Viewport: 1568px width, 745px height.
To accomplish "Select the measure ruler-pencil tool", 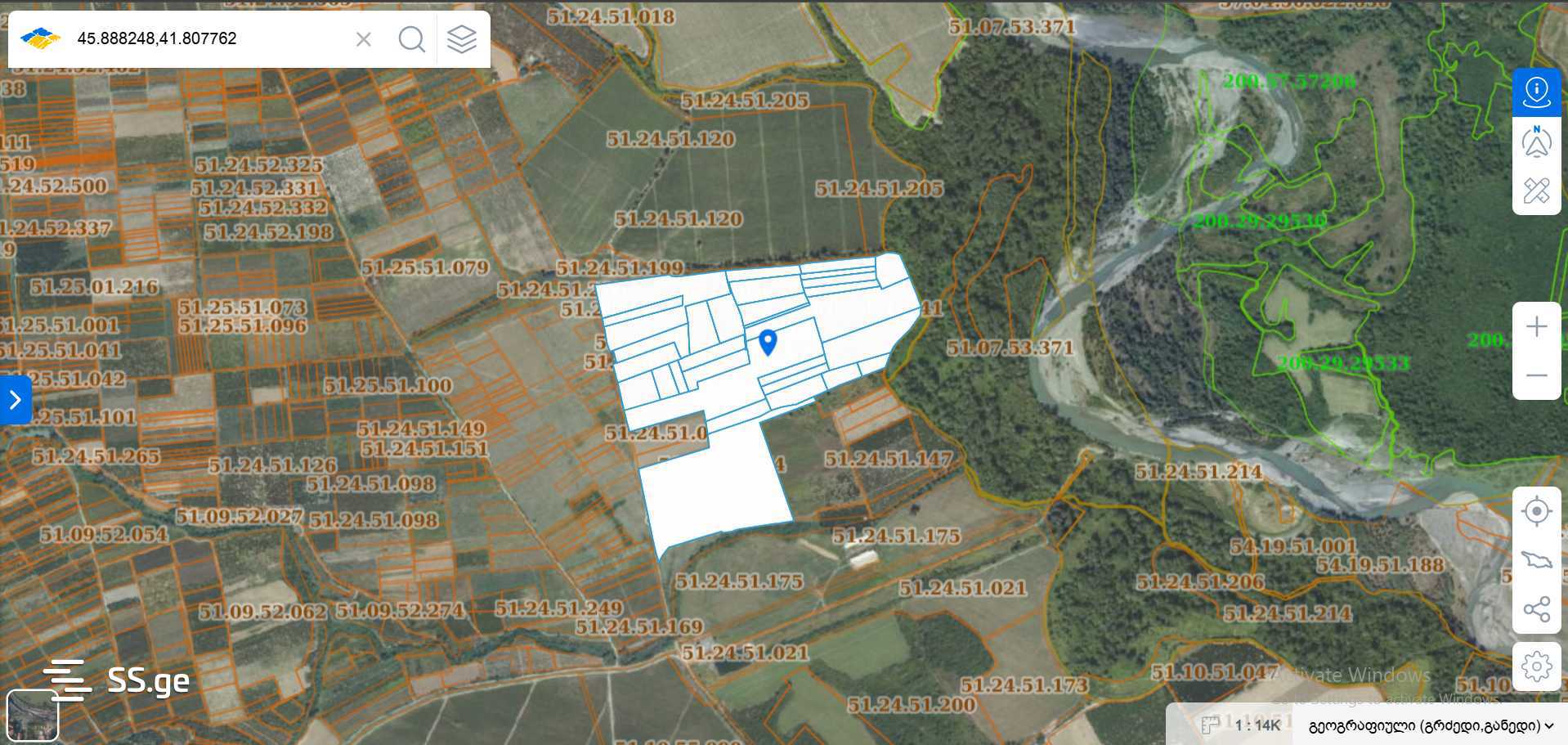I will click(1536, 191).
